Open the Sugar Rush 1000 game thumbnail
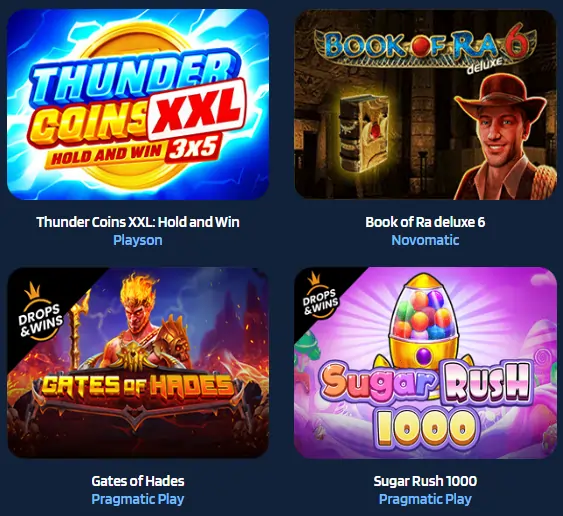Image resolution: width=563 pixels, height=516 pixels. pos(425,363)
